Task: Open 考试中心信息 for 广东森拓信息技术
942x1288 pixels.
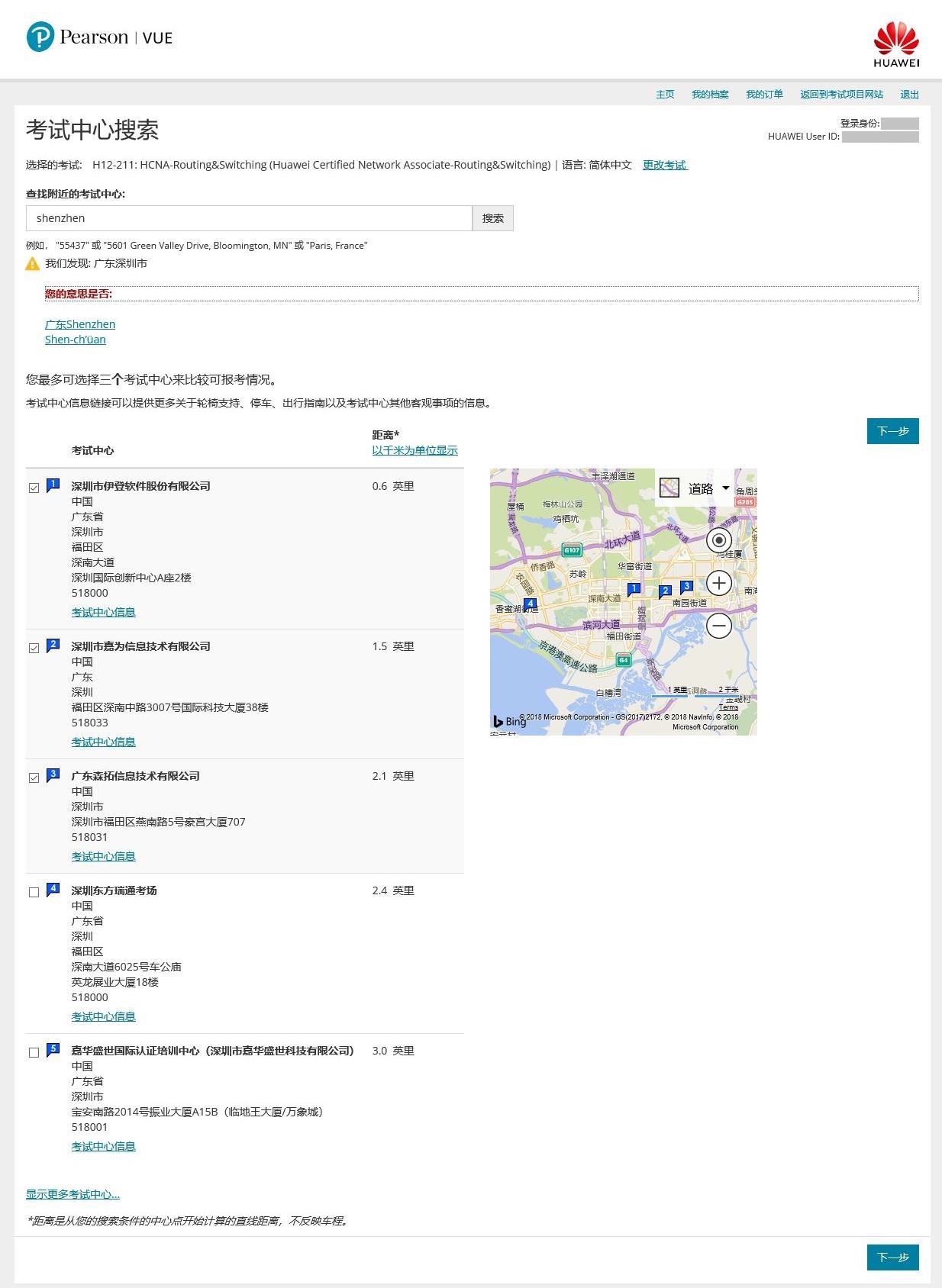Action: tap(104, 856)
